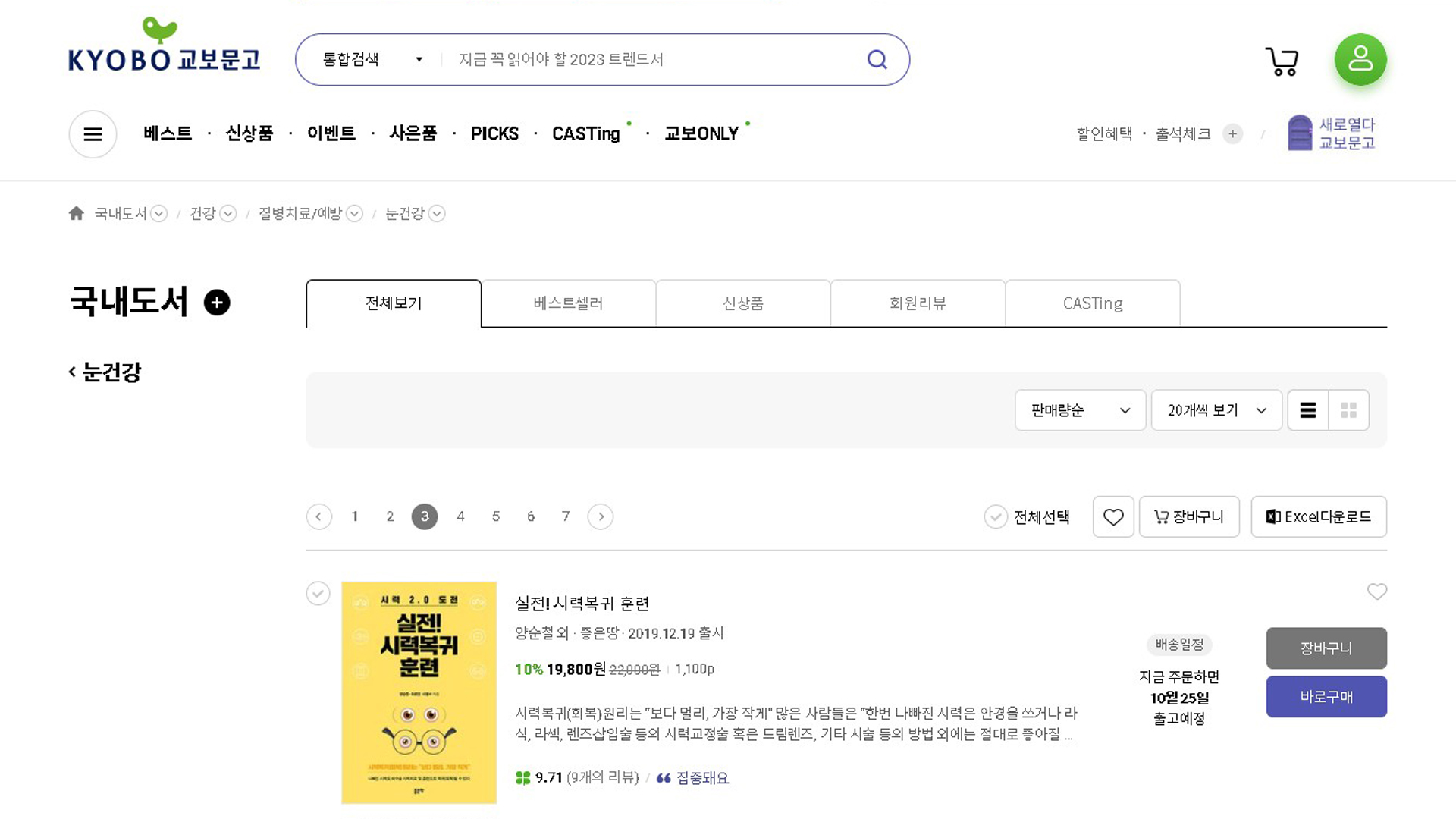1456x819 pixels.
Task: Click the heart wishlist button beside 장바구니
Action: (1113, 517)
